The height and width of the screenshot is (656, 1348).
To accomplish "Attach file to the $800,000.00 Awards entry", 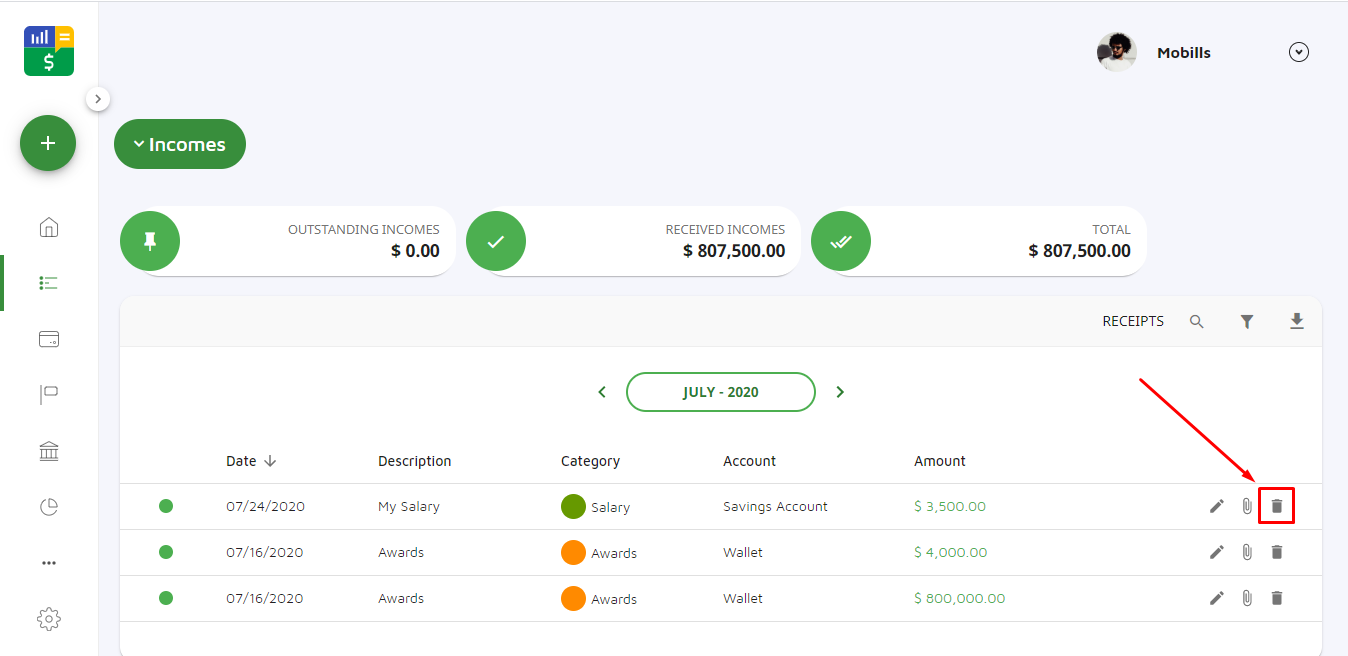I will click(x=1247, y=598).
